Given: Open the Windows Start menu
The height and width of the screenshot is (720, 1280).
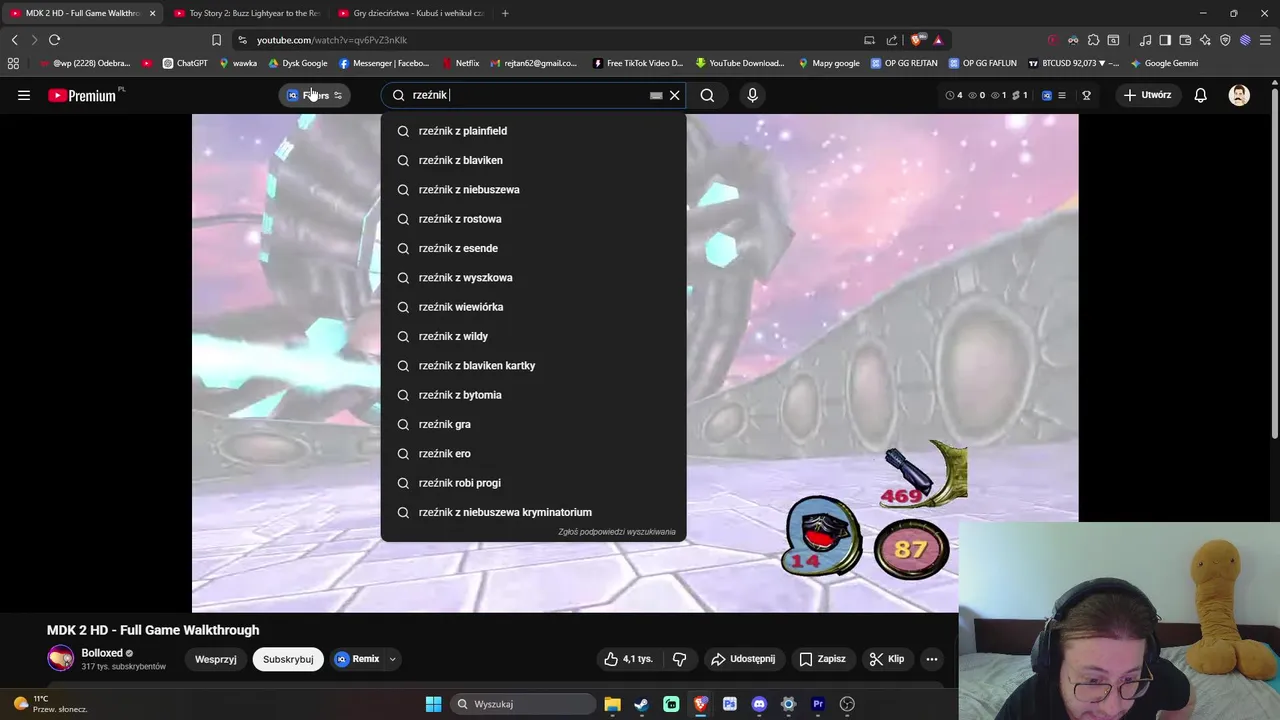Looking at the screenshot, I should click(x=433, y=704).
